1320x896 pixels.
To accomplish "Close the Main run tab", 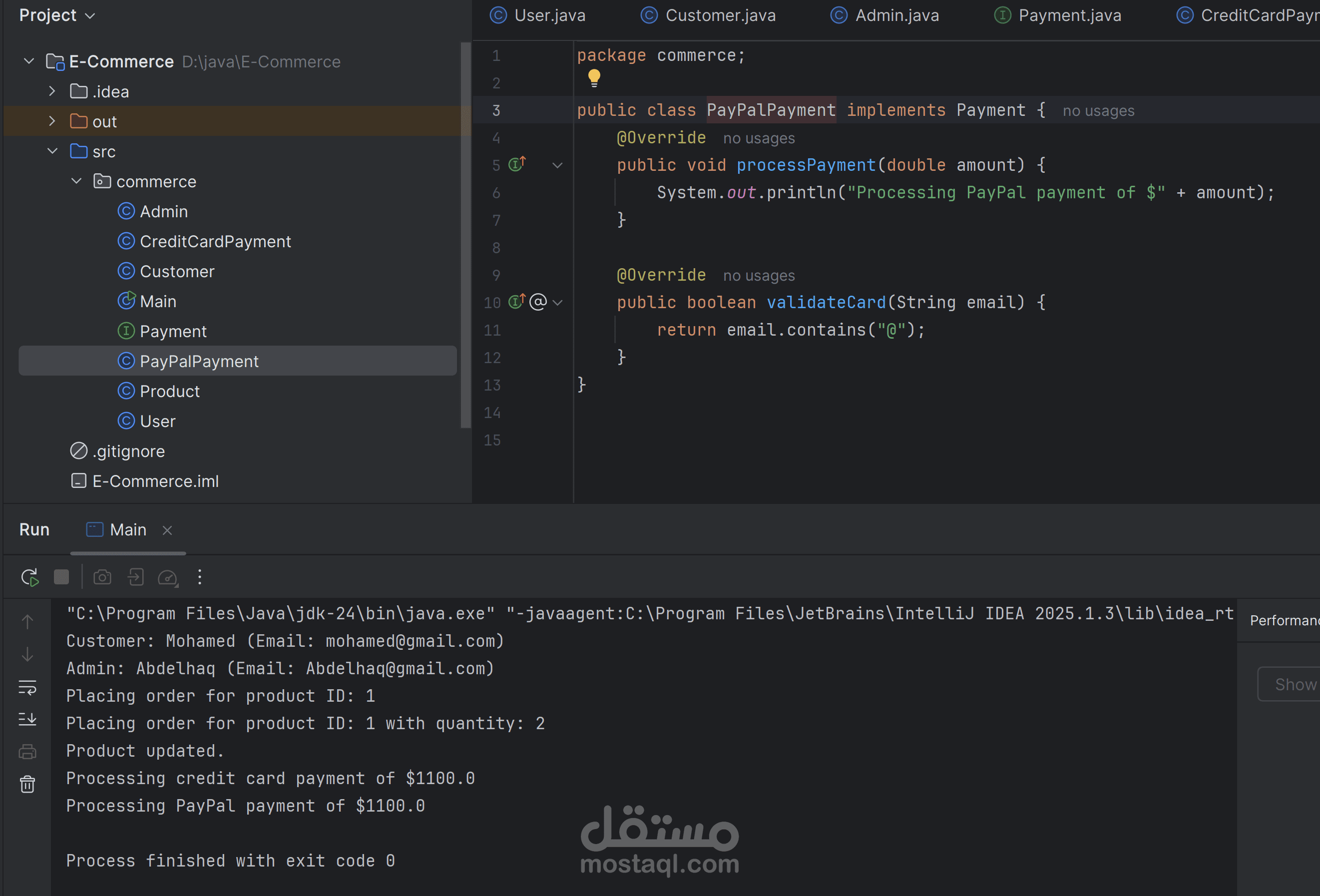I will 167,530.
